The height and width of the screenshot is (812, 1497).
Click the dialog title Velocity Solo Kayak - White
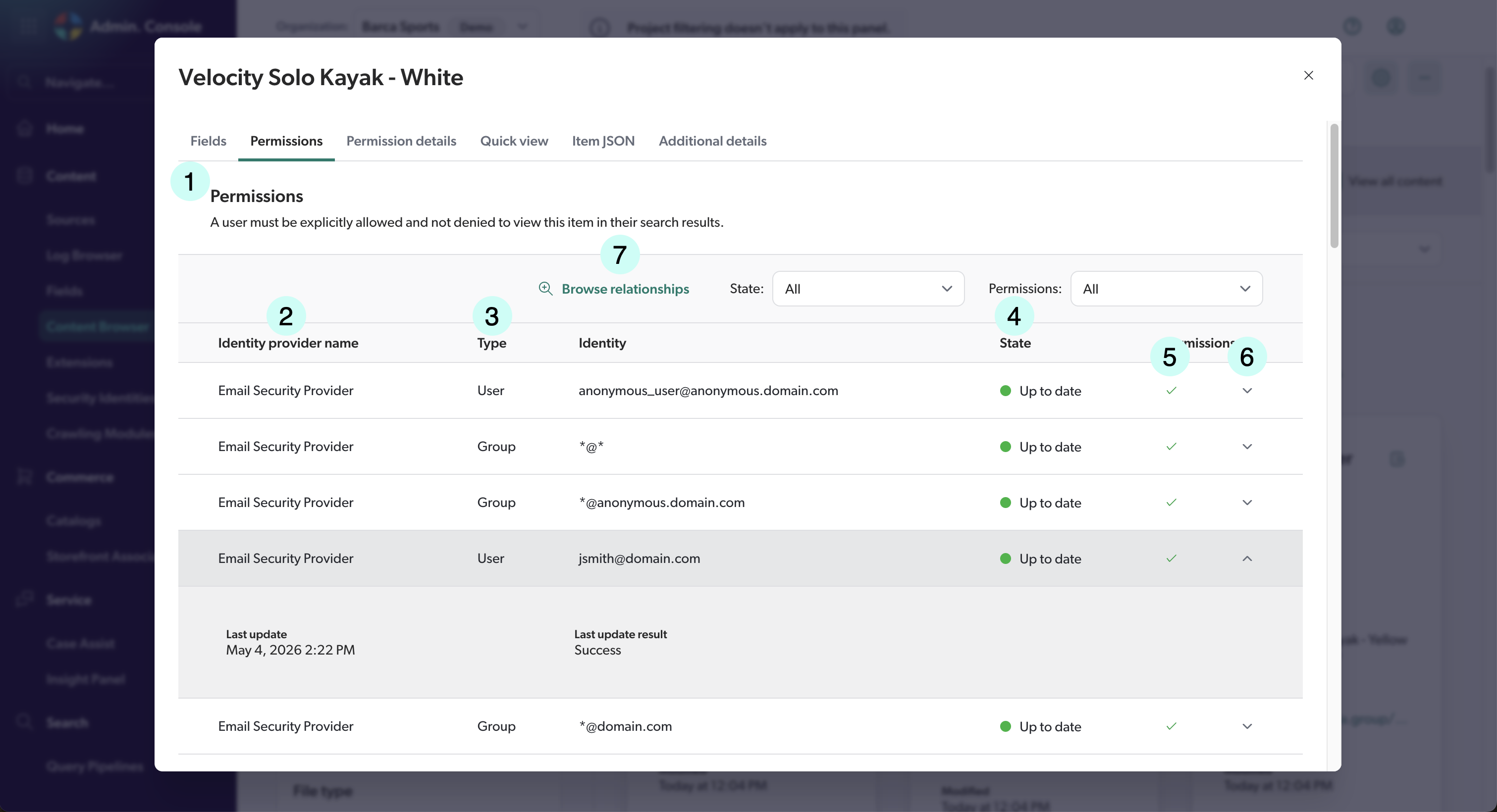[320, 77]
